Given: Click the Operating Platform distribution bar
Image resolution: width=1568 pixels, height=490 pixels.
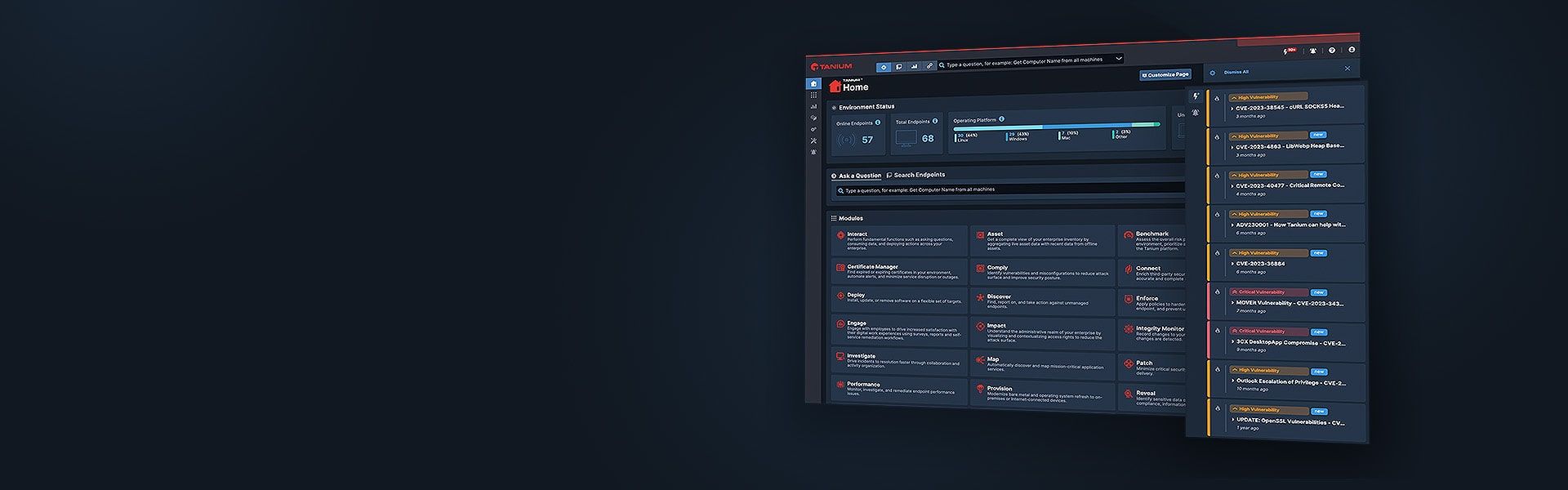Looking at the screenshot, I should (x=1057, y=127).
